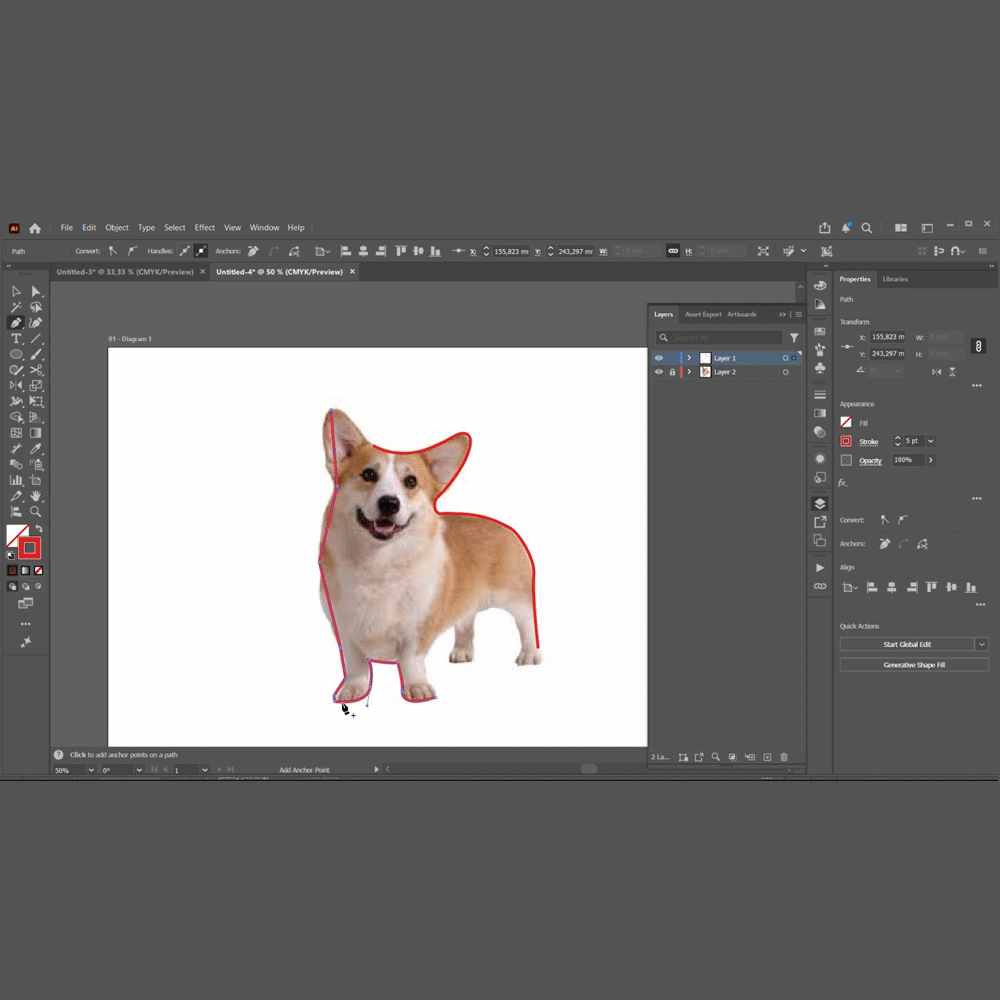
Task: Select the Zoom tool magnifier
Action: coord(36,511)
